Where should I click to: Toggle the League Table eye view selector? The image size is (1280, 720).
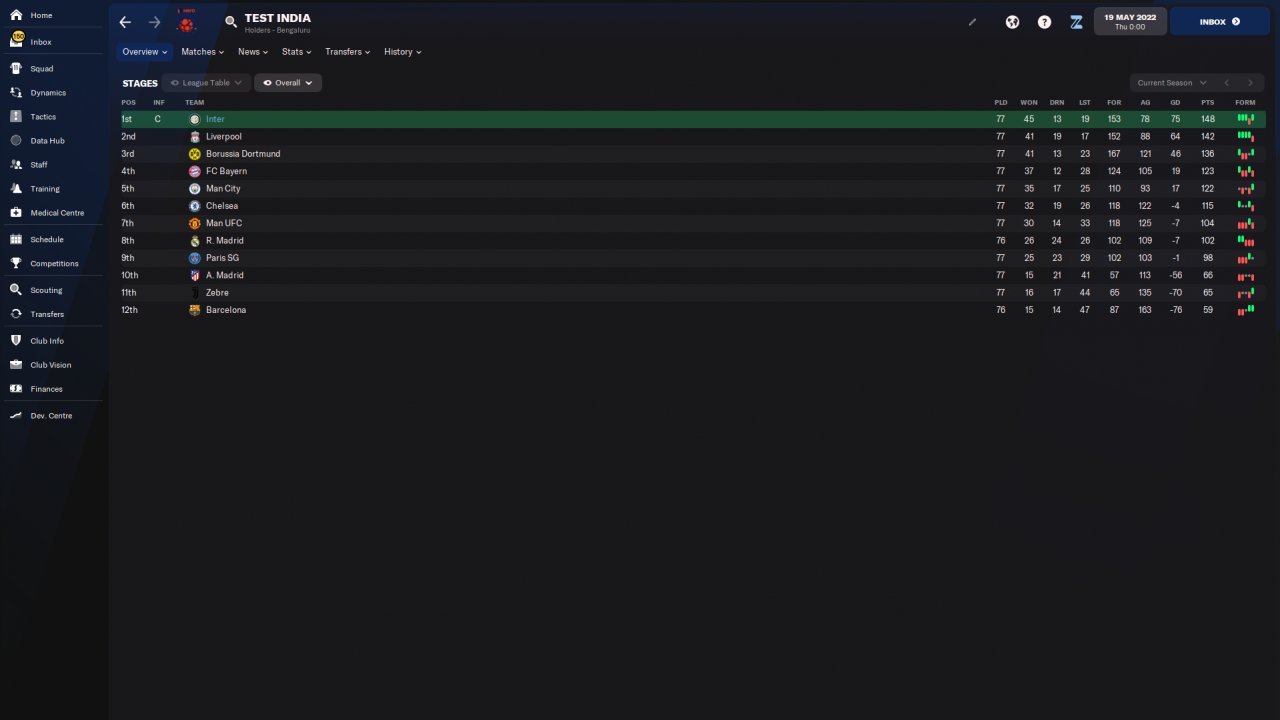(206, 83)
